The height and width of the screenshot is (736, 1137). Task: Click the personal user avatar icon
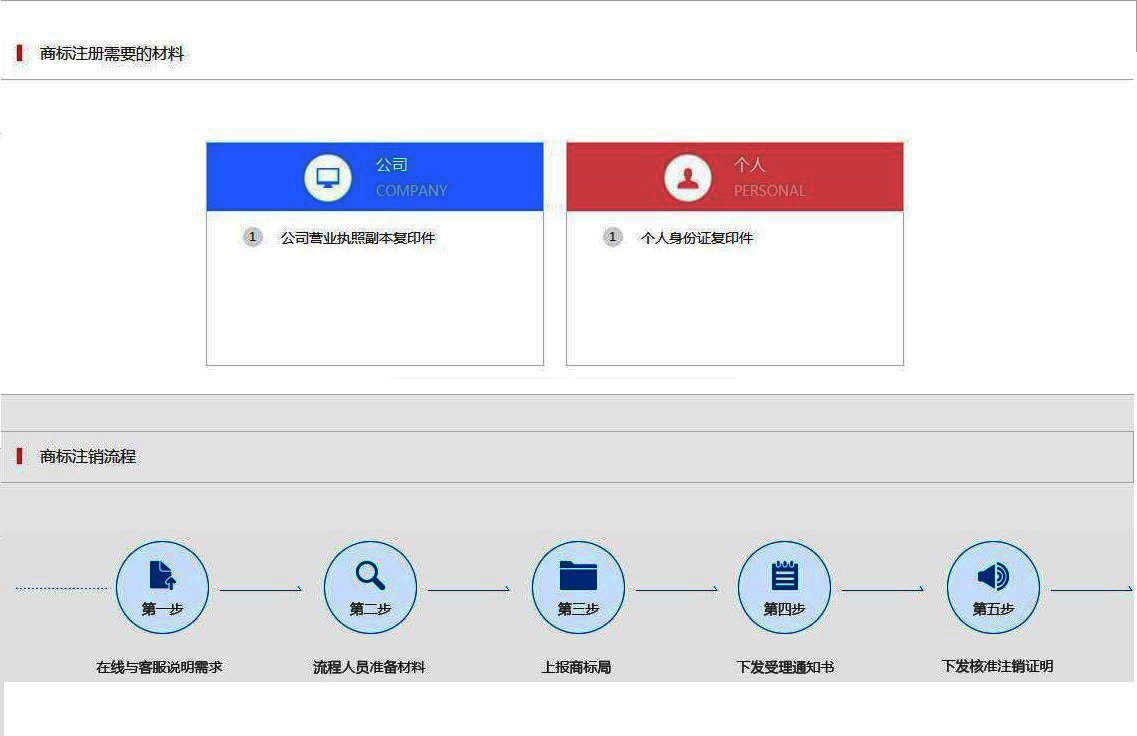(x=688, y=178)
